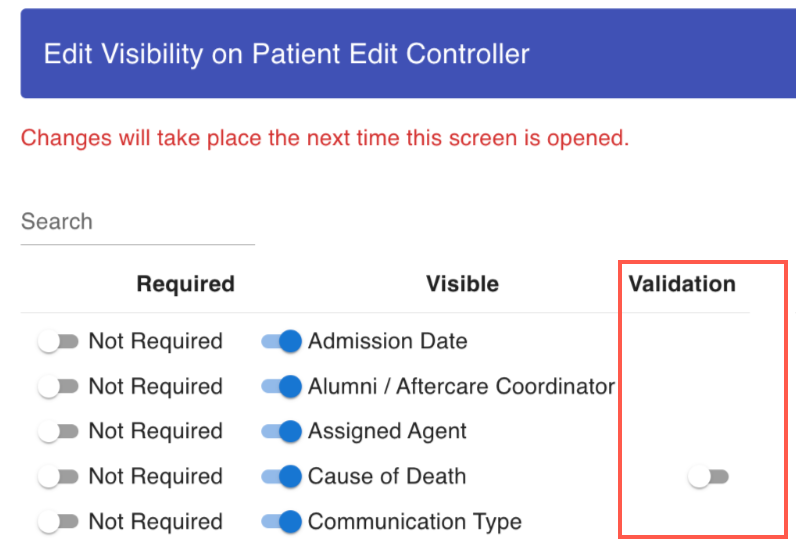
Task: Enable Validation toggle for Cause of Death
Action: pos(709,478)
